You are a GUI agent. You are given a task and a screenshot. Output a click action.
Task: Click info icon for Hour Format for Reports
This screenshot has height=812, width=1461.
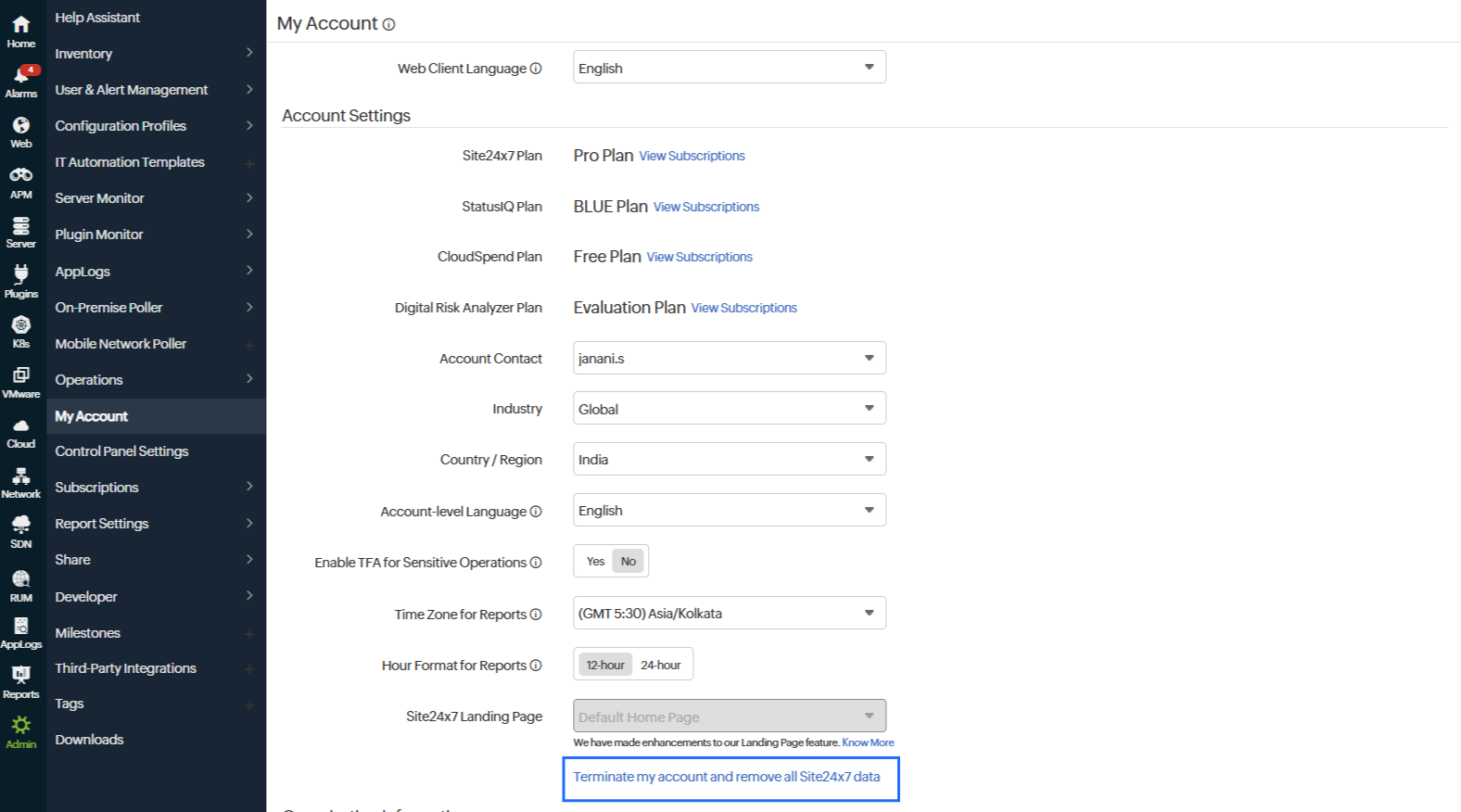pyautogui.click(x=536, y=666)
